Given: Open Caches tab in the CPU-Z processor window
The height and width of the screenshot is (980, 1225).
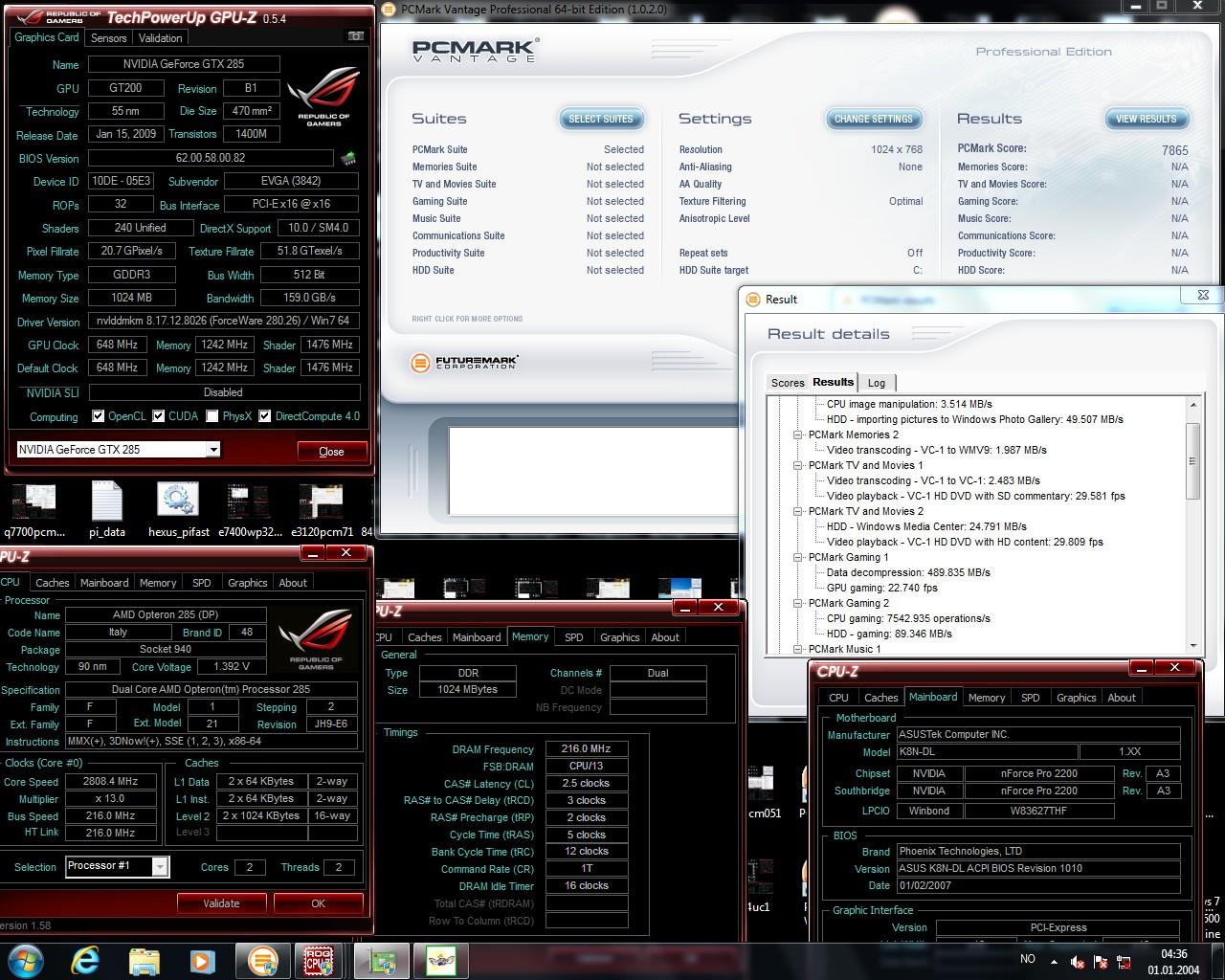Looking at the screenshot, I should pos(52,583).
